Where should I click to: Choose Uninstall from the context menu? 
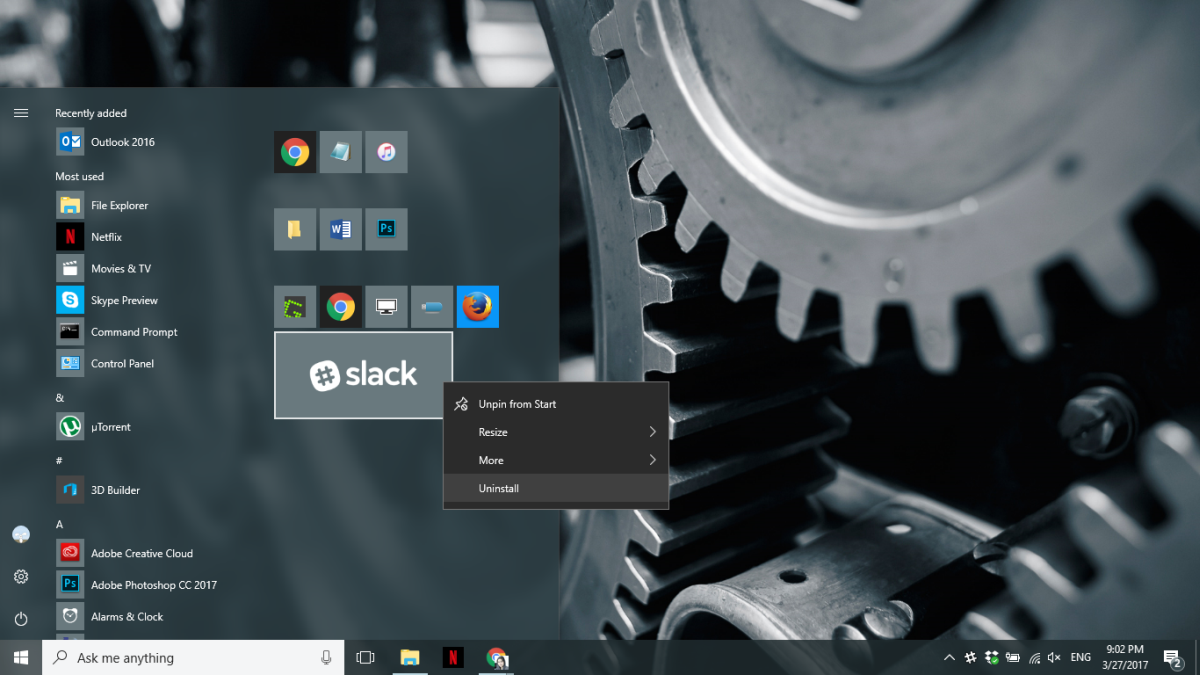point(556,488)
